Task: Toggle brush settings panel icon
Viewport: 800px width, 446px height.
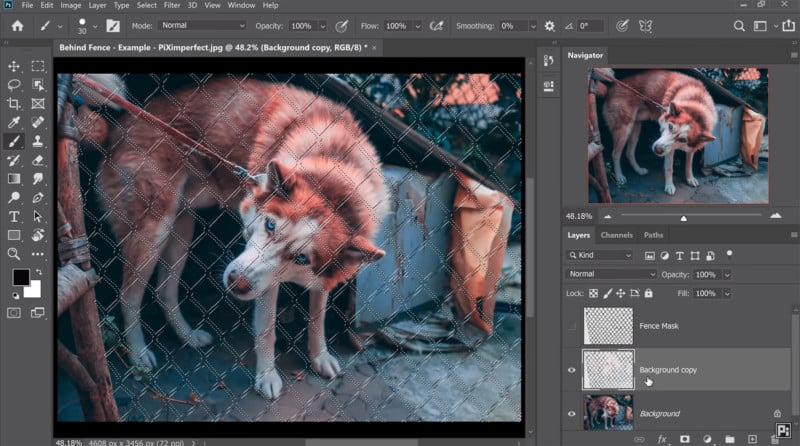Action: tap(113, 26)
